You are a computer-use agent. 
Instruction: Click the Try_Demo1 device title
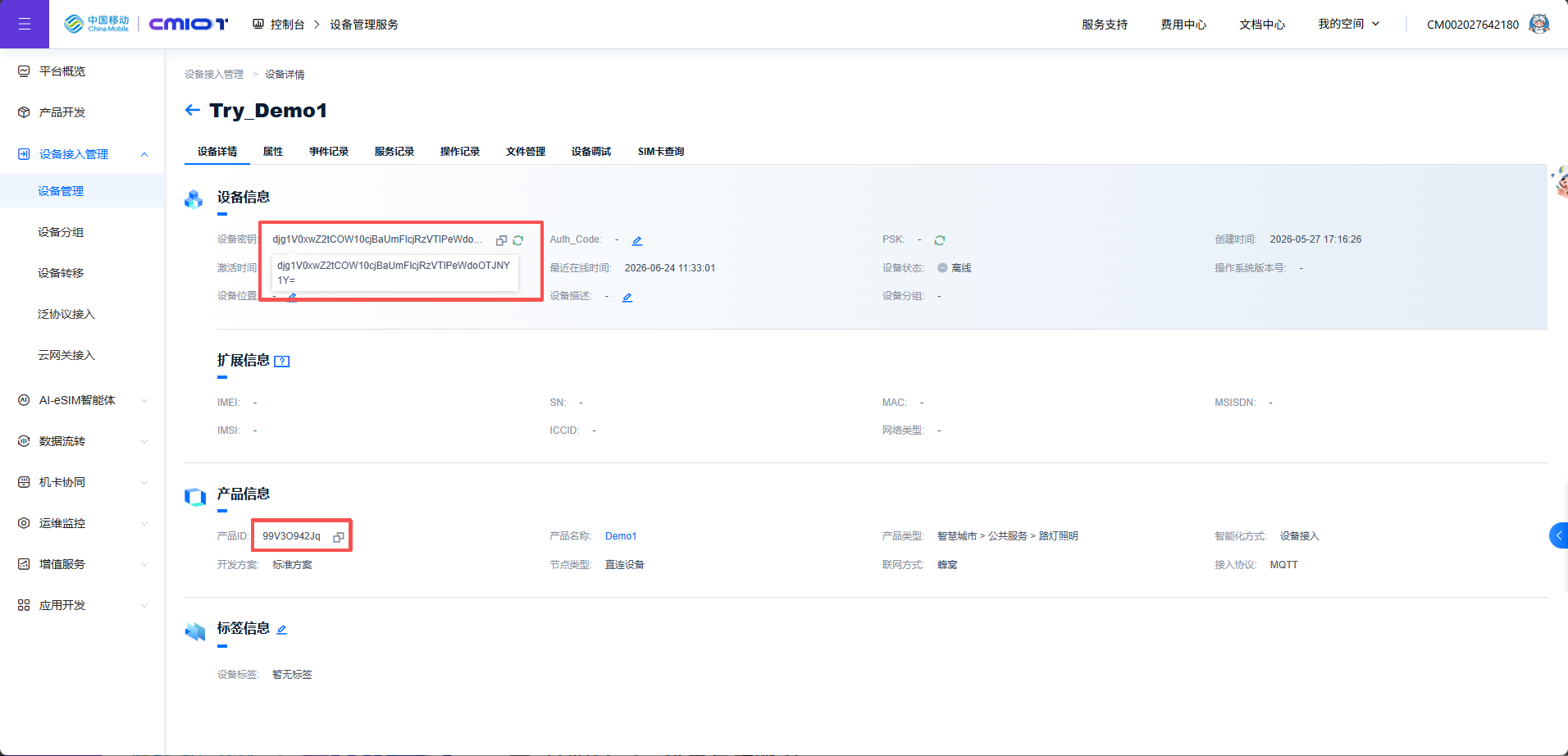click(x=268, y=111)
